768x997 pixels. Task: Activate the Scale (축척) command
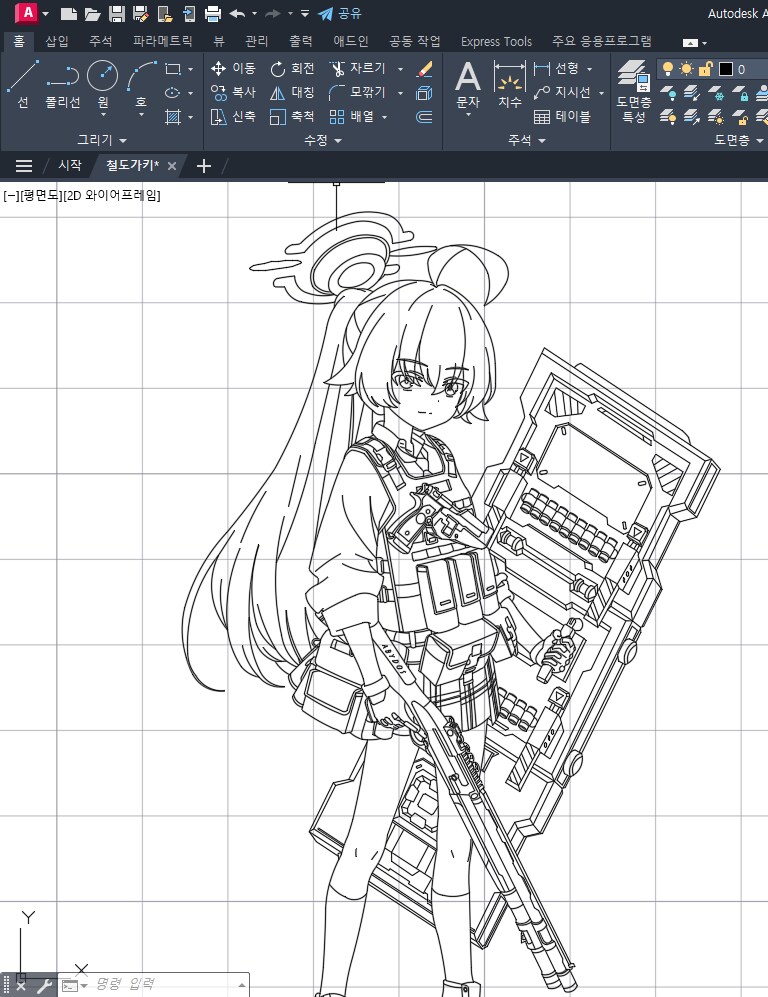292,116
